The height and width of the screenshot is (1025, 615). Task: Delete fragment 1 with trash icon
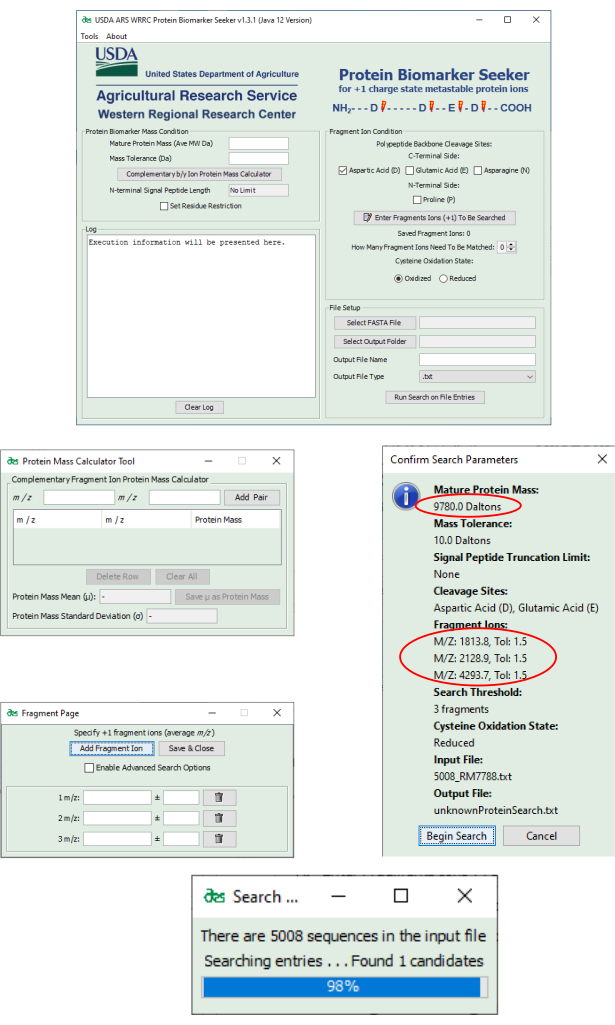click(x=219, y=798)
